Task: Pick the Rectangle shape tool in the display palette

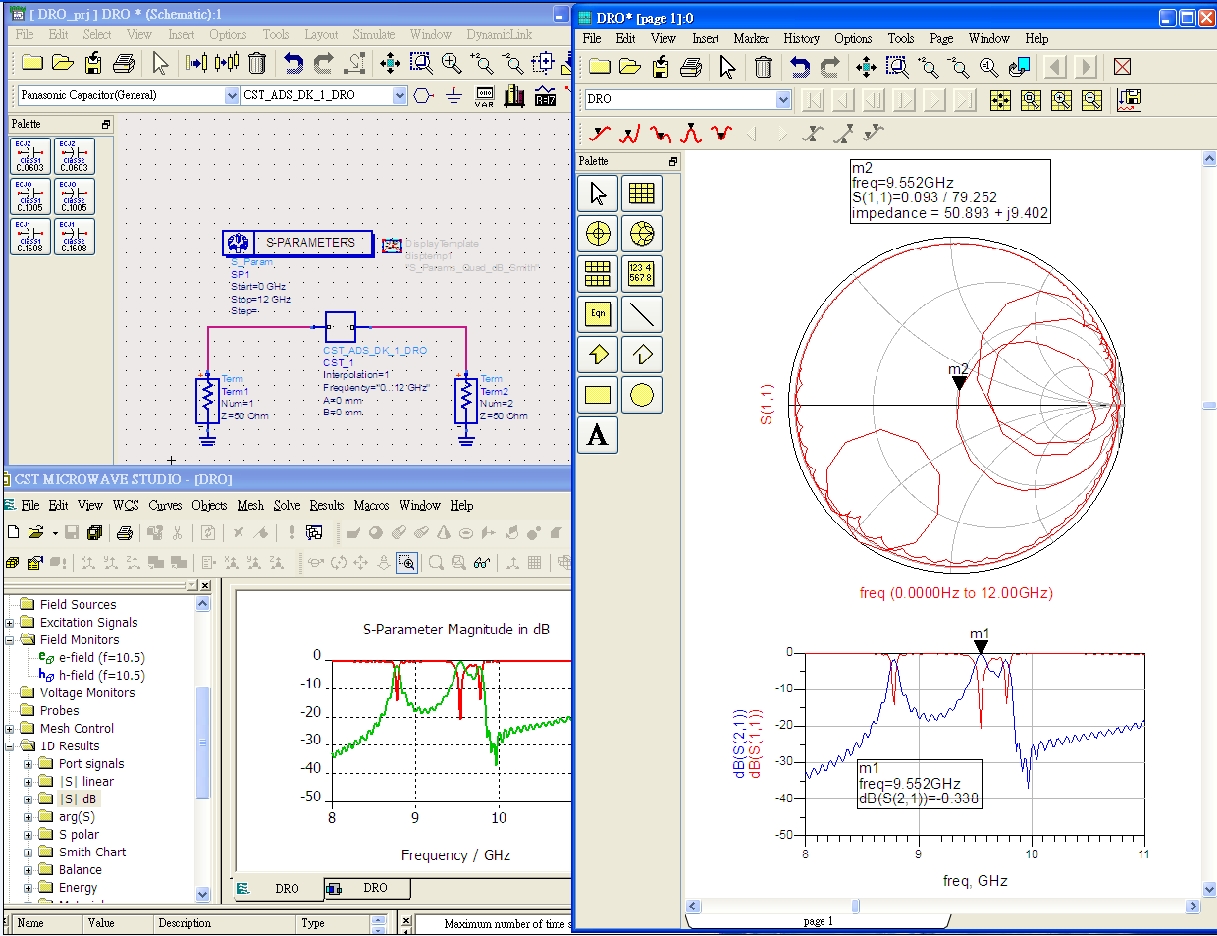Action: pyautogui.click(x=598, y=395)
